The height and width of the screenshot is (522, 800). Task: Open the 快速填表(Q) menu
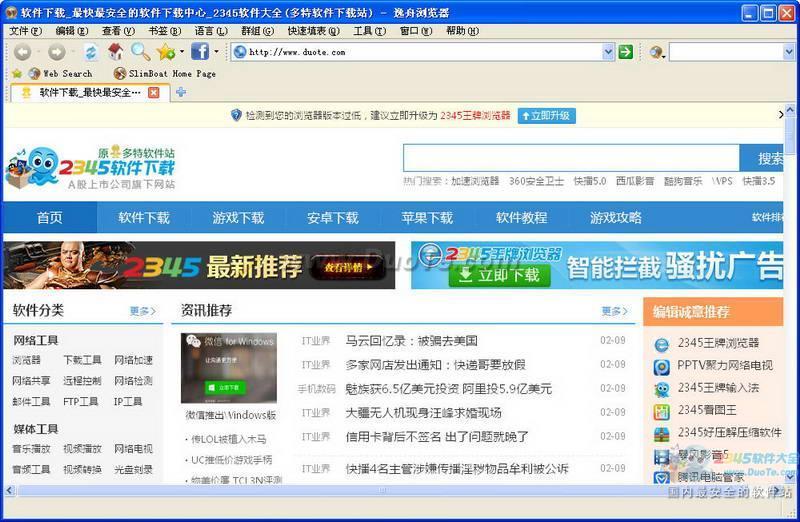(314, 31)
